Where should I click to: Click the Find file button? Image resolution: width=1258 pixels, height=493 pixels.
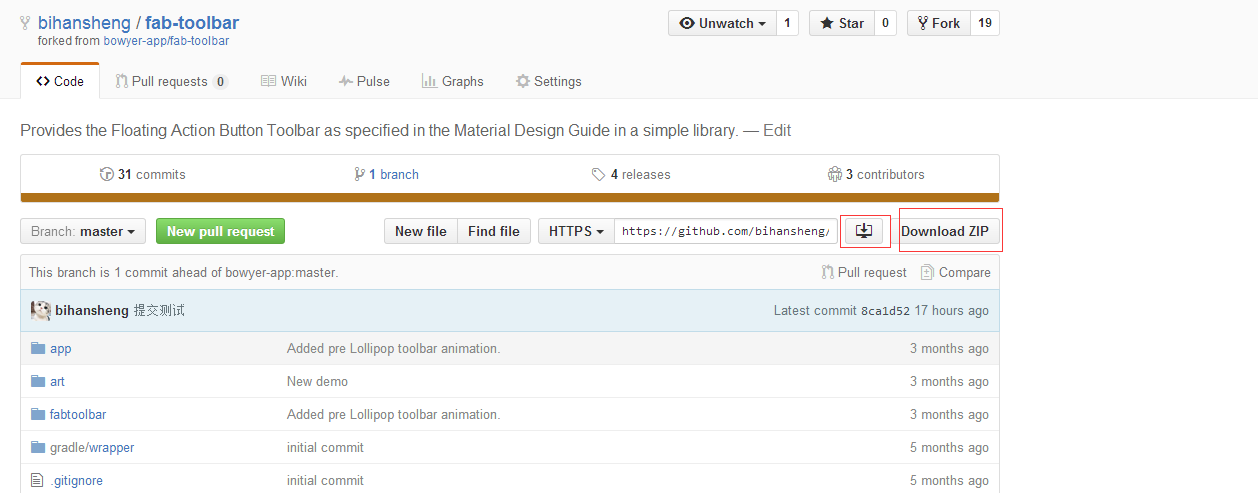[494, 231]
